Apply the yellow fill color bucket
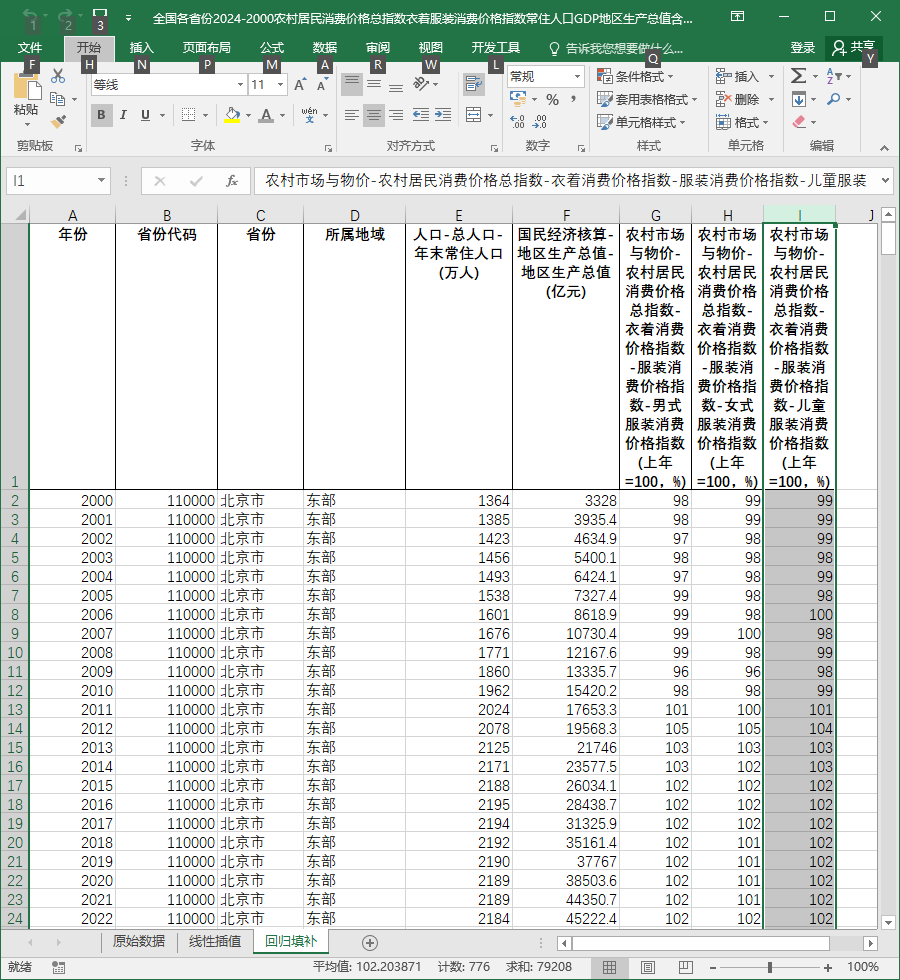This screenshot has width=900, height=980. pyautogui.click(x=232, y=115)
